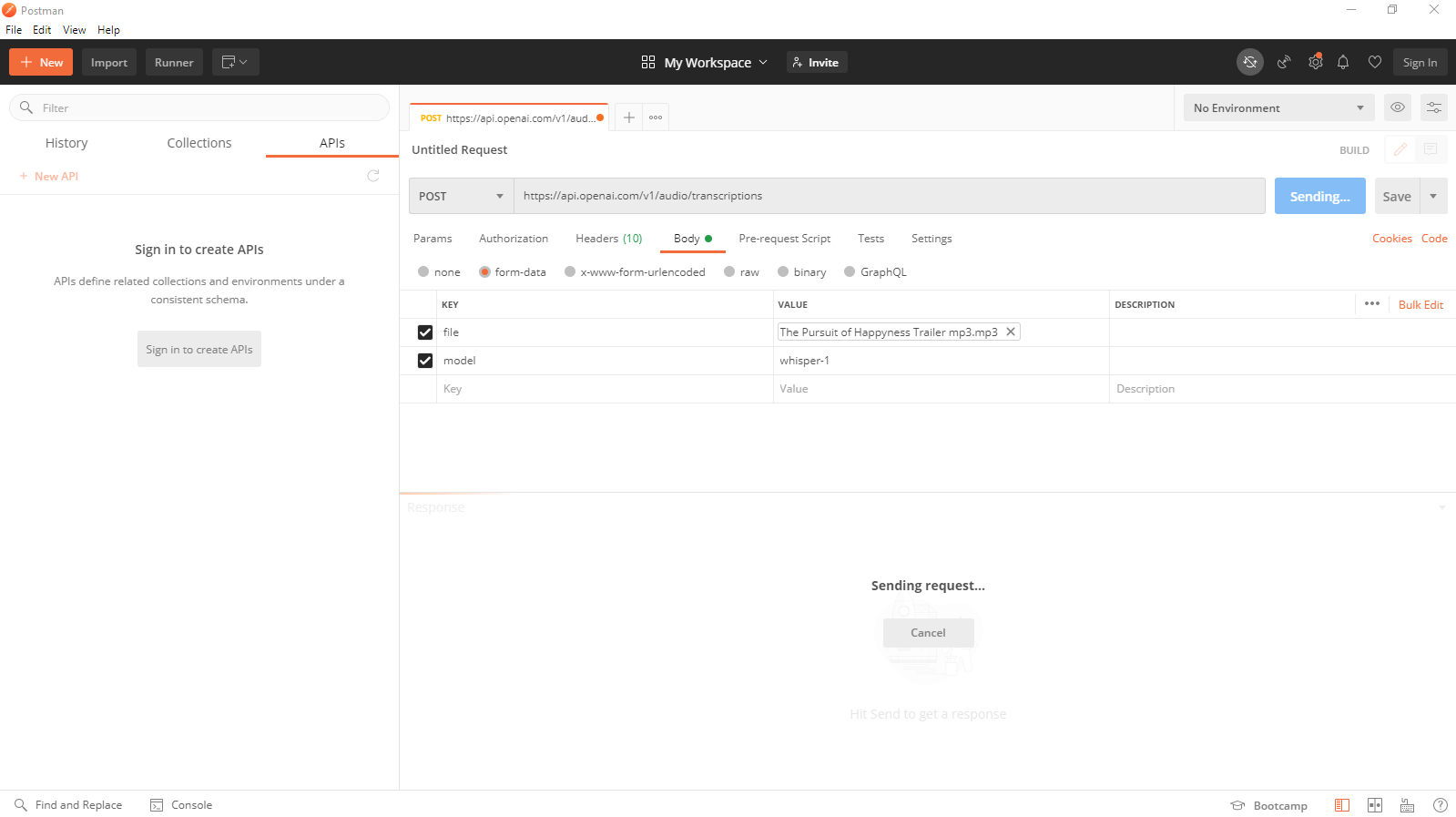Expand the My Workspace dropdown

coord(716,62)
